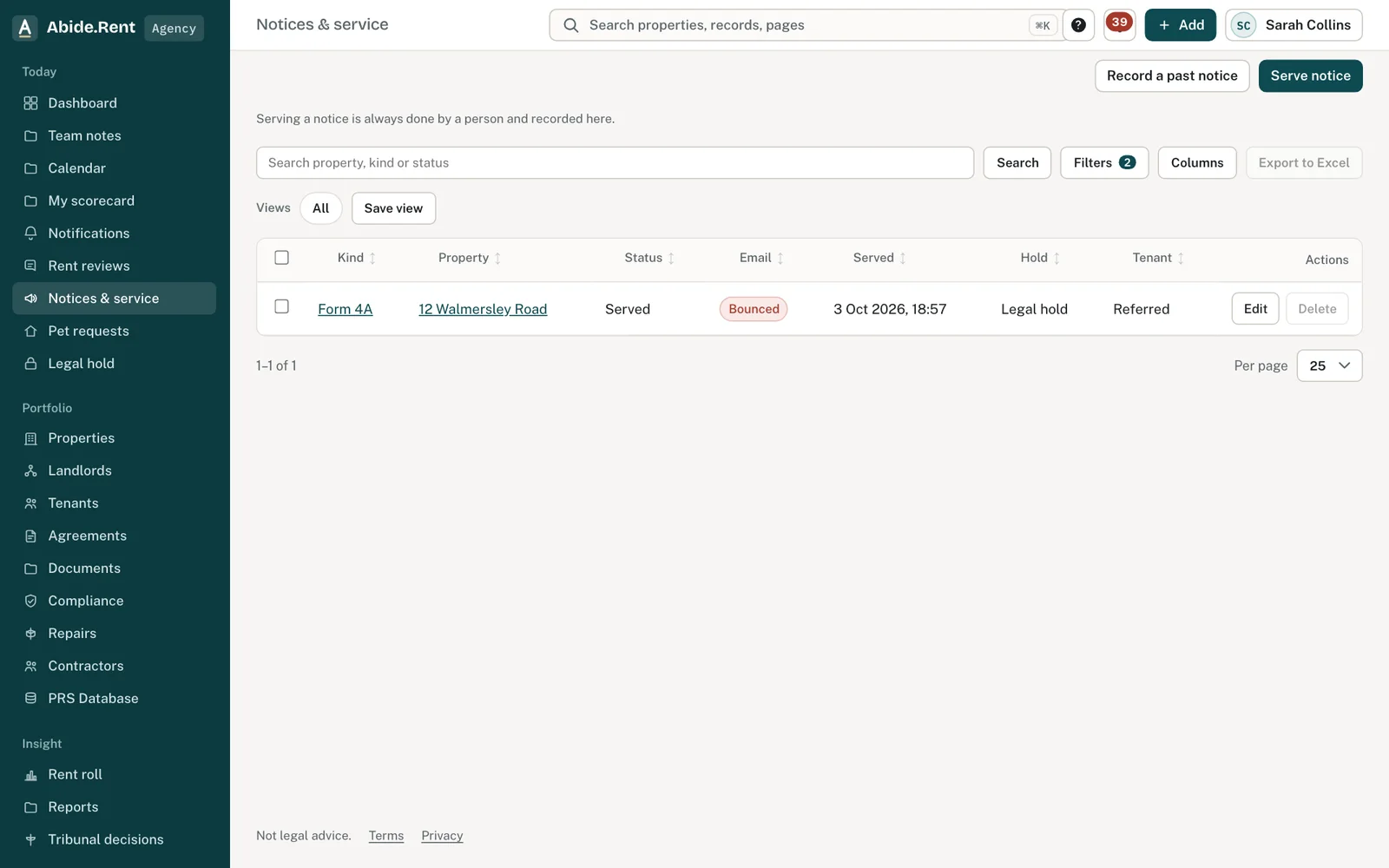Sort table by Status column
This screenshot has height=868, width=1389.
point(648,258)
